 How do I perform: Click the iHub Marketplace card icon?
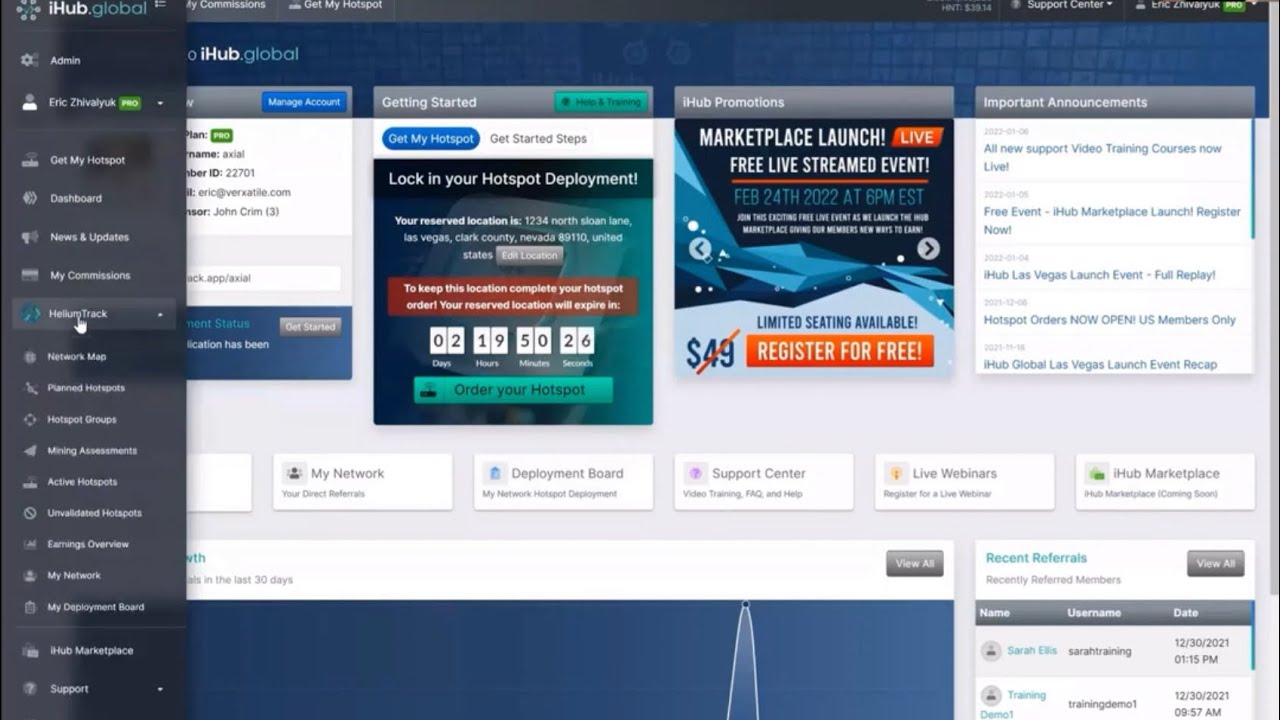click(x=1097, y=473)
